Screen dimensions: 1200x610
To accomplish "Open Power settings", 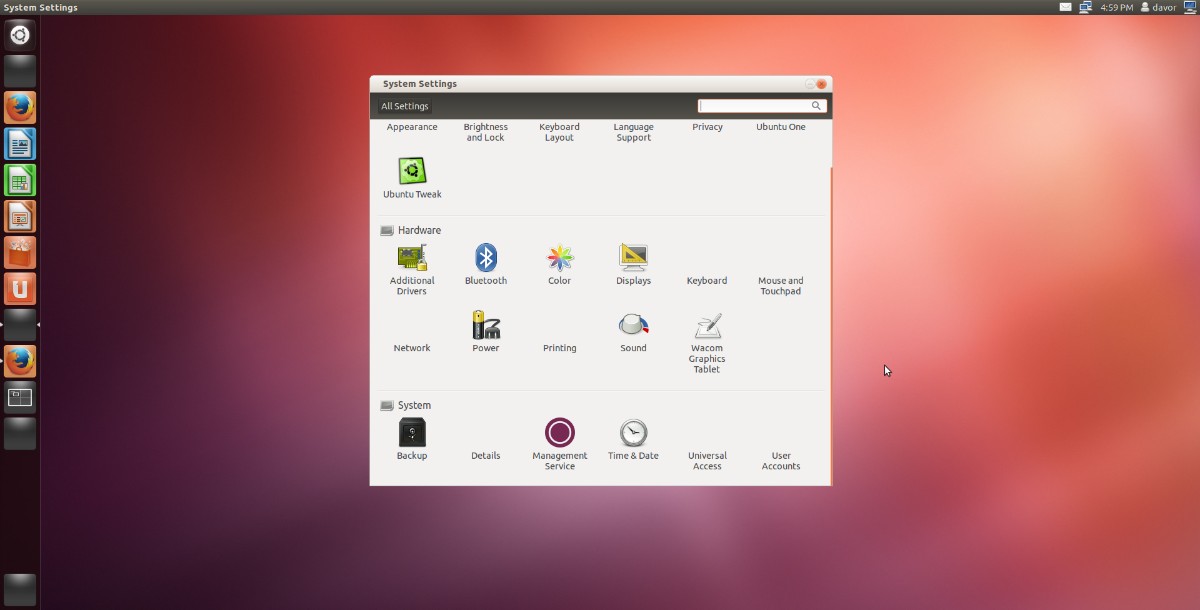I will coord(486,332).
